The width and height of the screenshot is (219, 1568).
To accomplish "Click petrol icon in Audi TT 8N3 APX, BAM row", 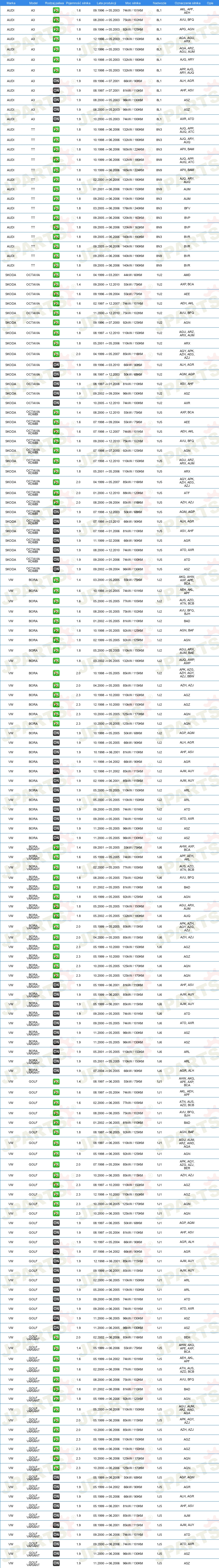I will coord(56,149).
